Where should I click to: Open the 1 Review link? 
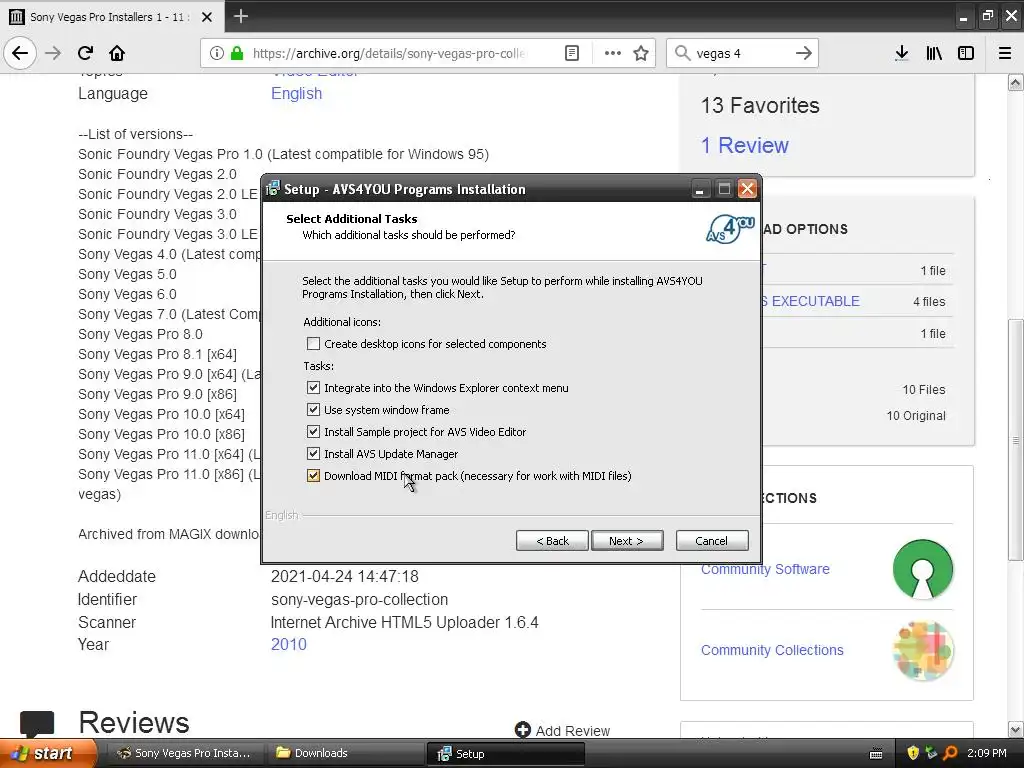744,146
